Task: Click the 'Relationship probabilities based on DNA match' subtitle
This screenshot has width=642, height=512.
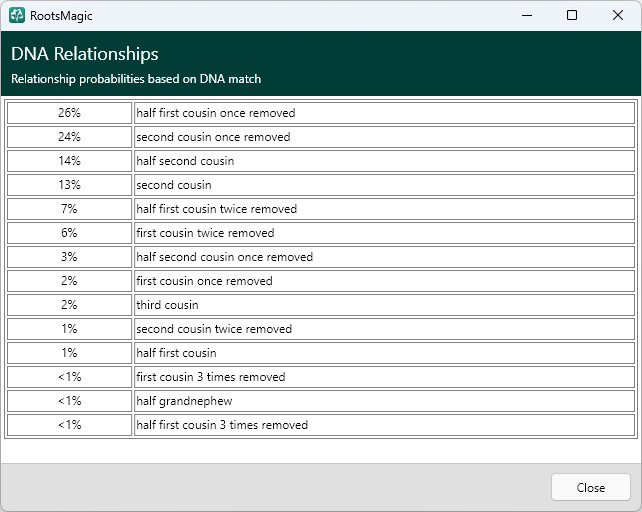Action: tap(136, 79)
